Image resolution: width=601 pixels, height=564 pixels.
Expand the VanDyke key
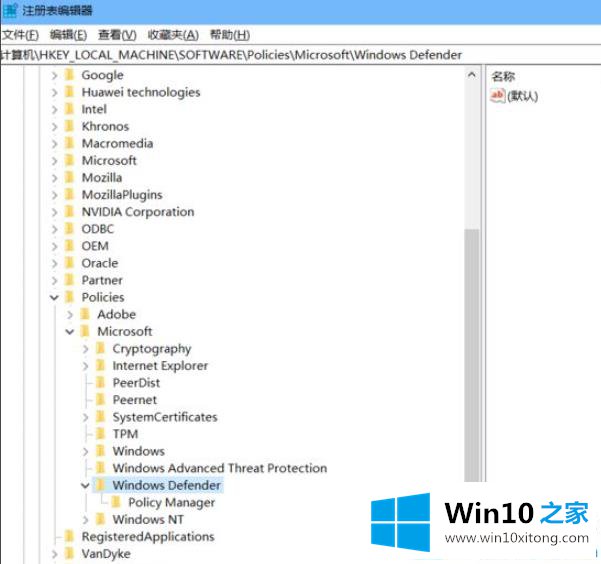click(x=54, y=554)
